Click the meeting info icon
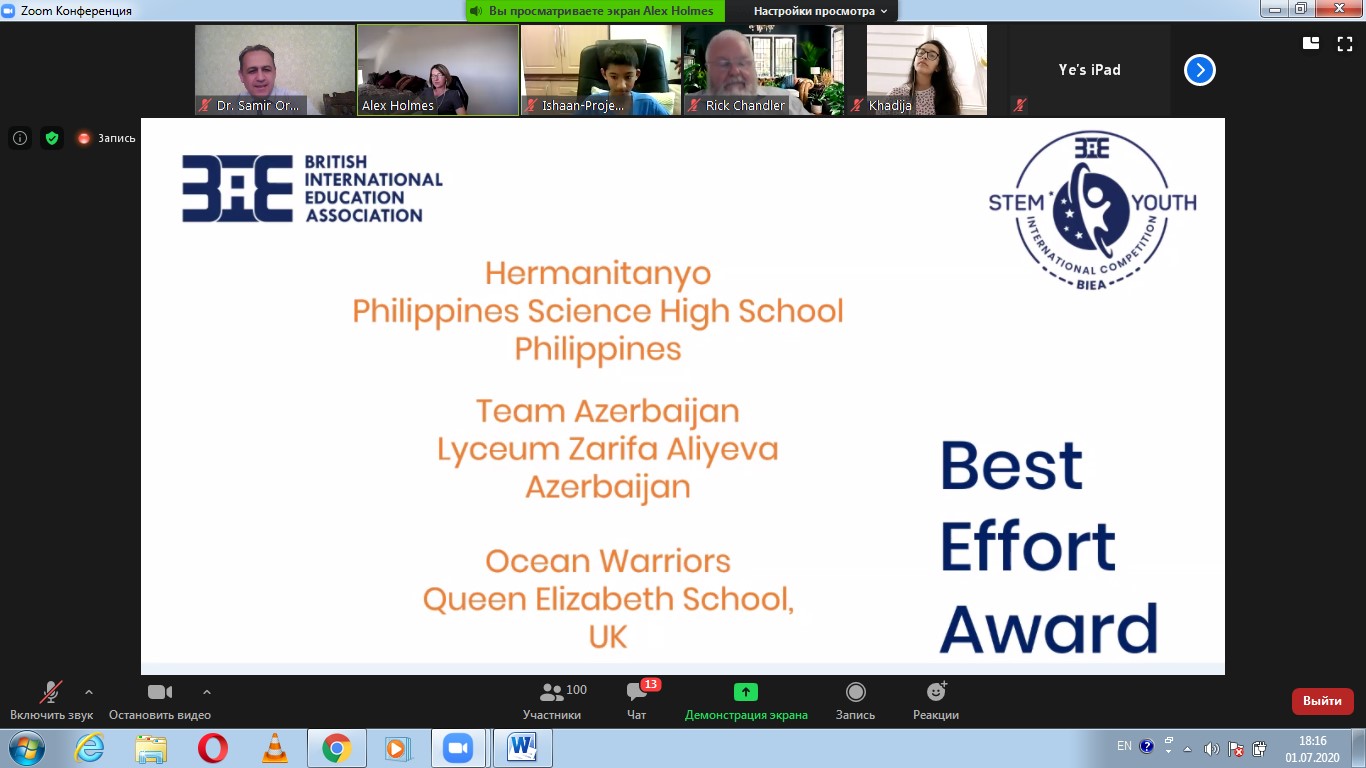 click(20, 138)
